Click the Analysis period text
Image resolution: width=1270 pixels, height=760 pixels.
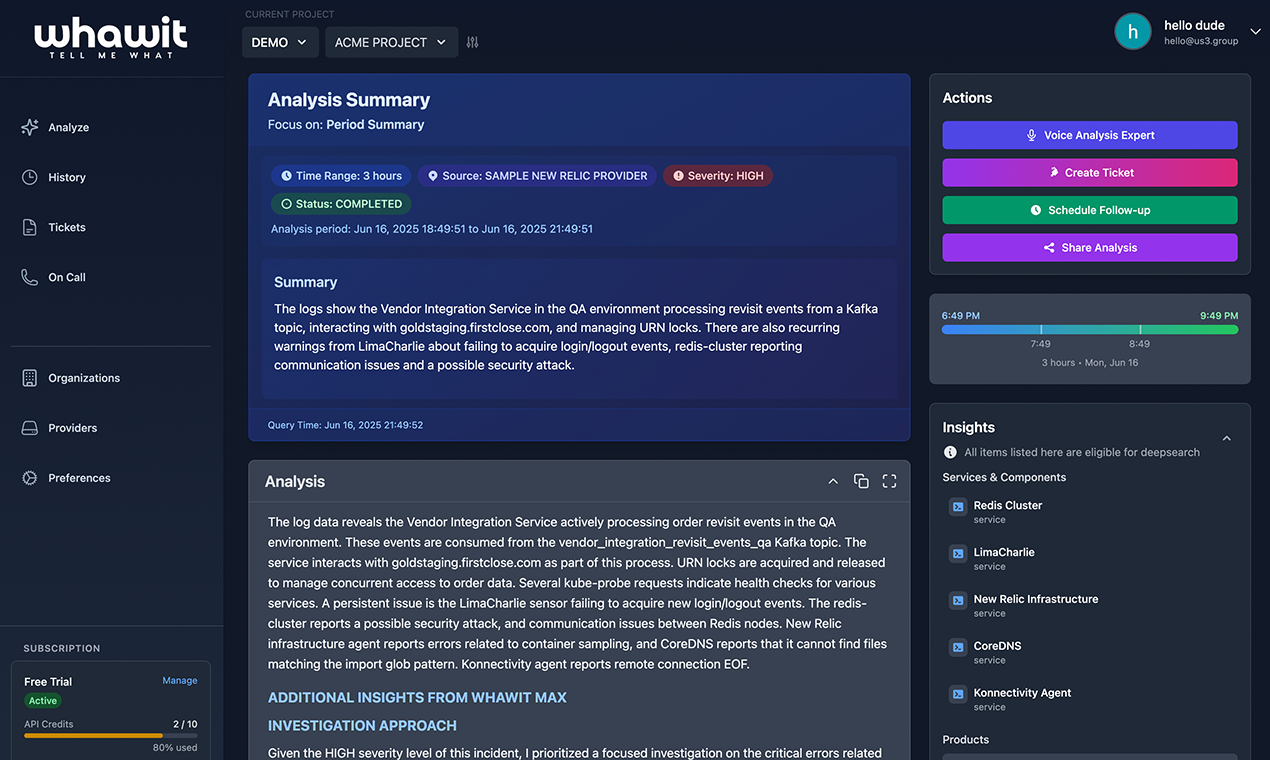432,229
